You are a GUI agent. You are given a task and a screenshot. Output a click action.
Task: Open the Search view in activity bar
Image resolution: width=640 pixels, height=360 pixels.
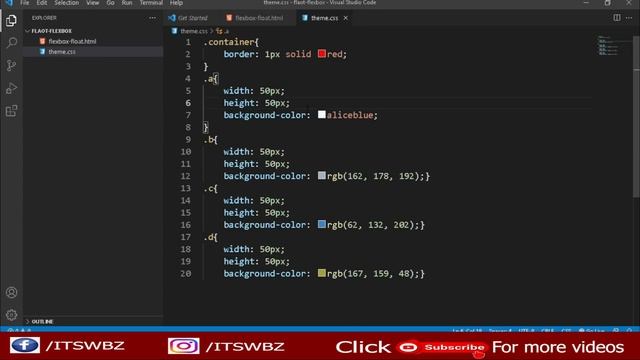pos(11,42)
